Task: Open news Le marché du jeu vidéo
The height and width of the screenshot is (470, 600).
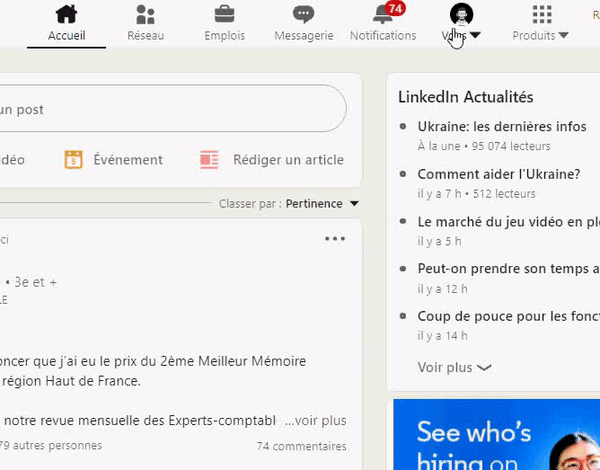Action: pyautogui.click(x=509, y=222)
